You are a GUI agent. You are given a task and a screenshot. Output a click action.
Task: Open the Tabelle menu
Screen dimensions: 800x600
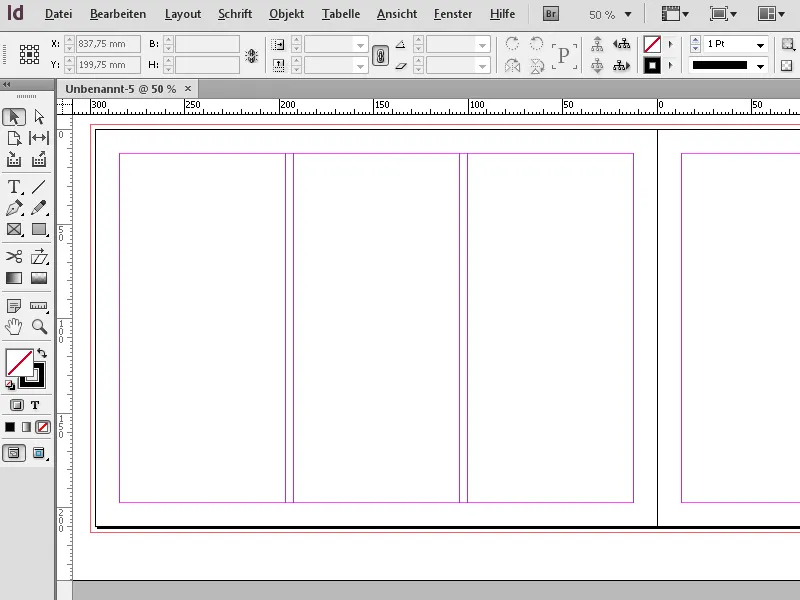340,14
